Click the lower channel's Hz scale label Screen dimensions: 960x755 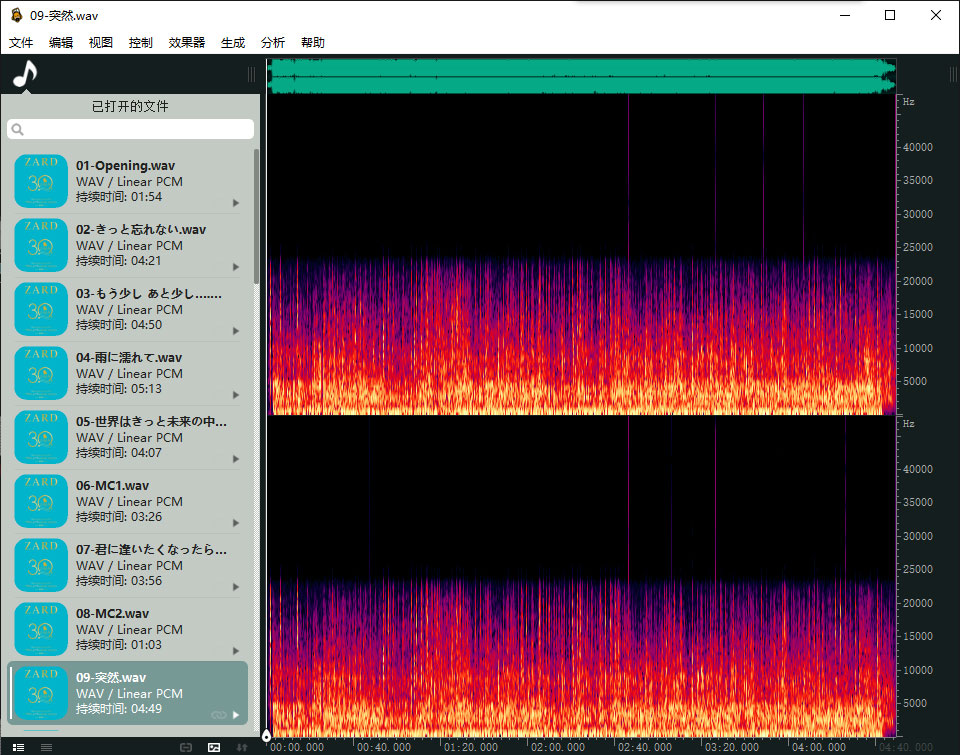point(909,424)
